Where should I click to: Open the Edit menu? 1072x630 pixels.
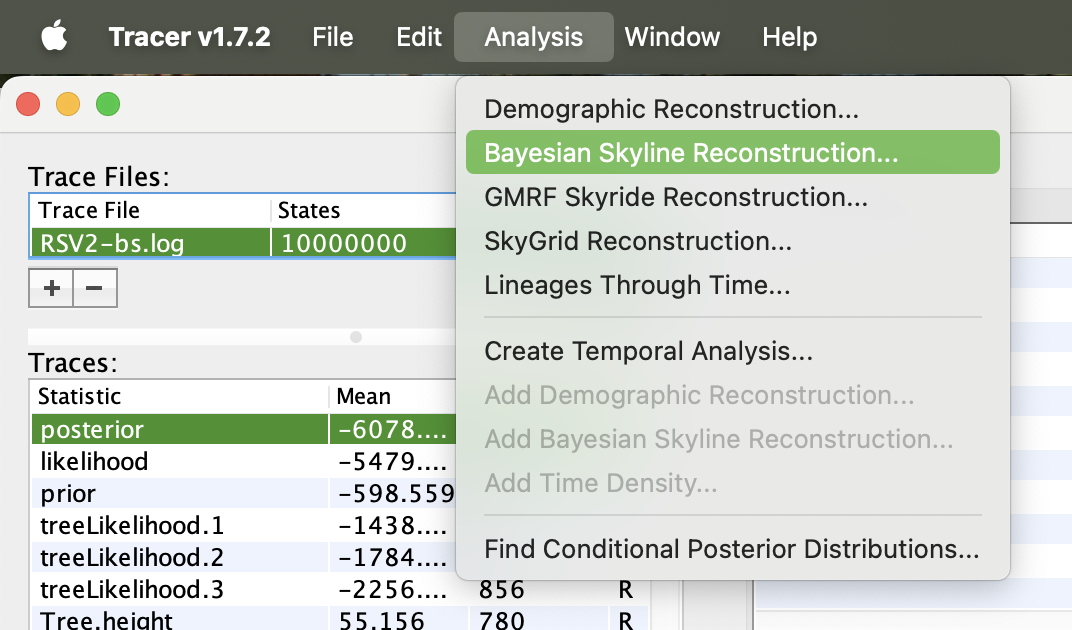coord(419,37)
